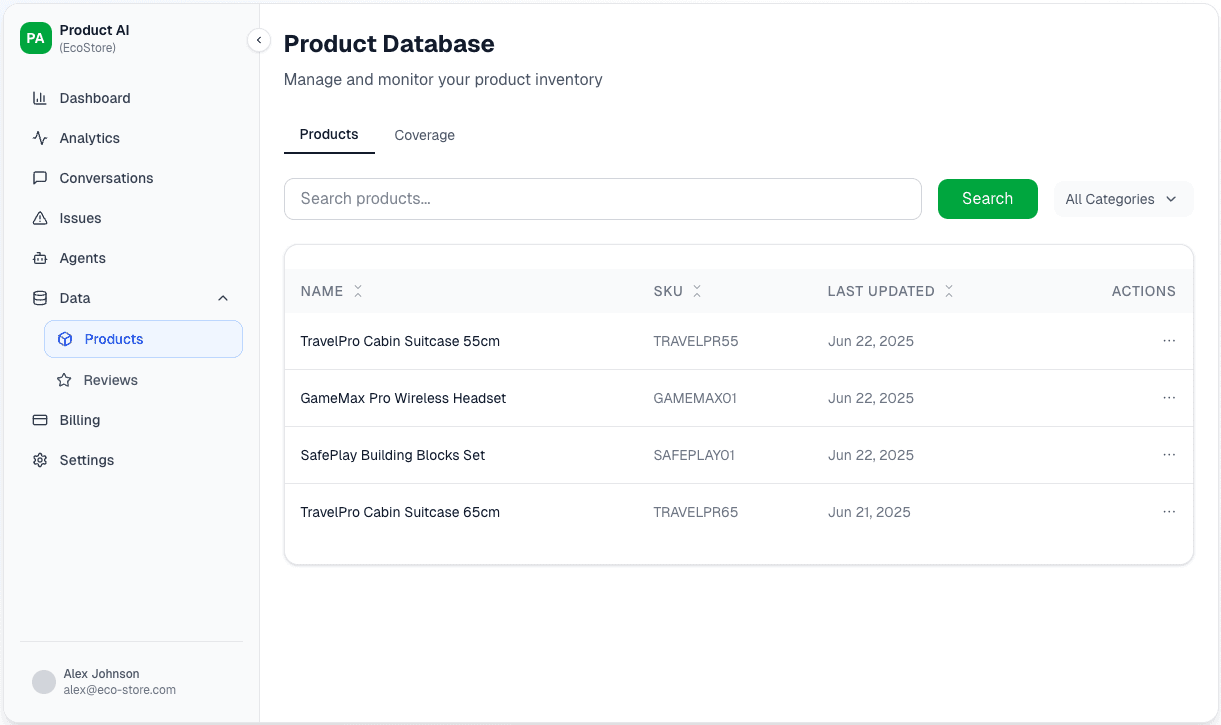The width and height of the screenshot is (1221, 725).
Task: Select the Products tab
Action: coord(329,134)
